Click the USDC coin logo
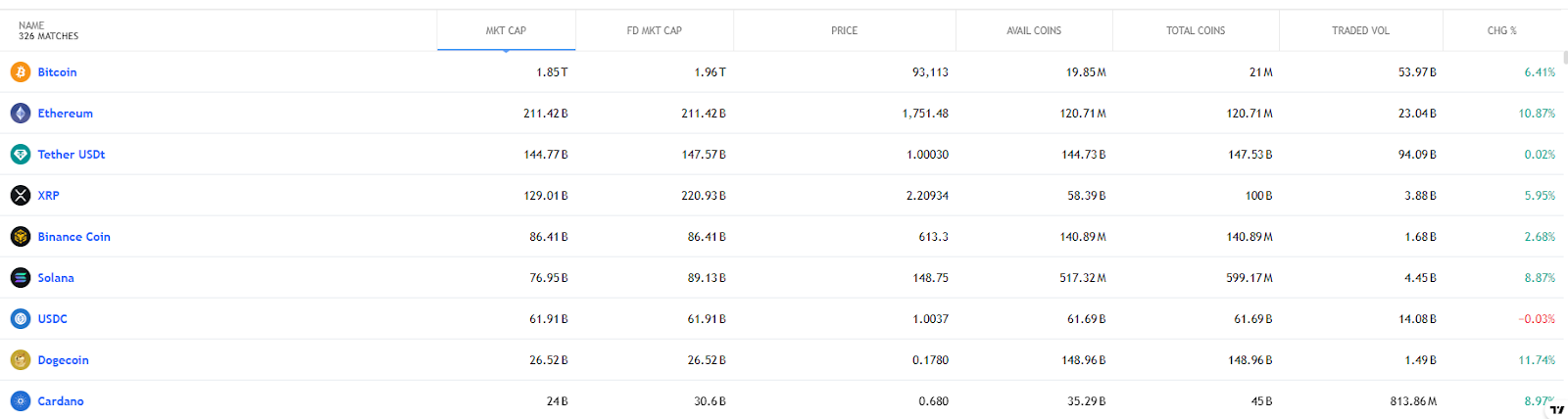The image size is (1568, 419). [21, 318]
